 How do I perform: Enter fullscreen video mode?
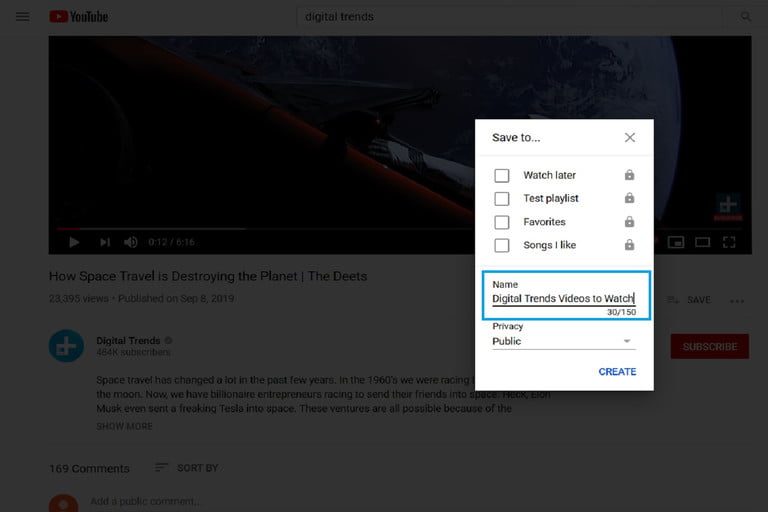[729, 242]
